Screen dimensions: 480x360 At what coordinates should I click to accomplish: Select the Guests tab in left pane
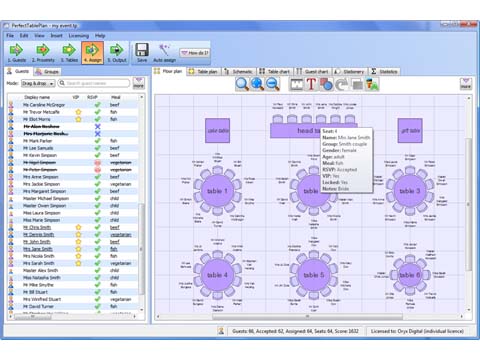(x=19, y=71)
